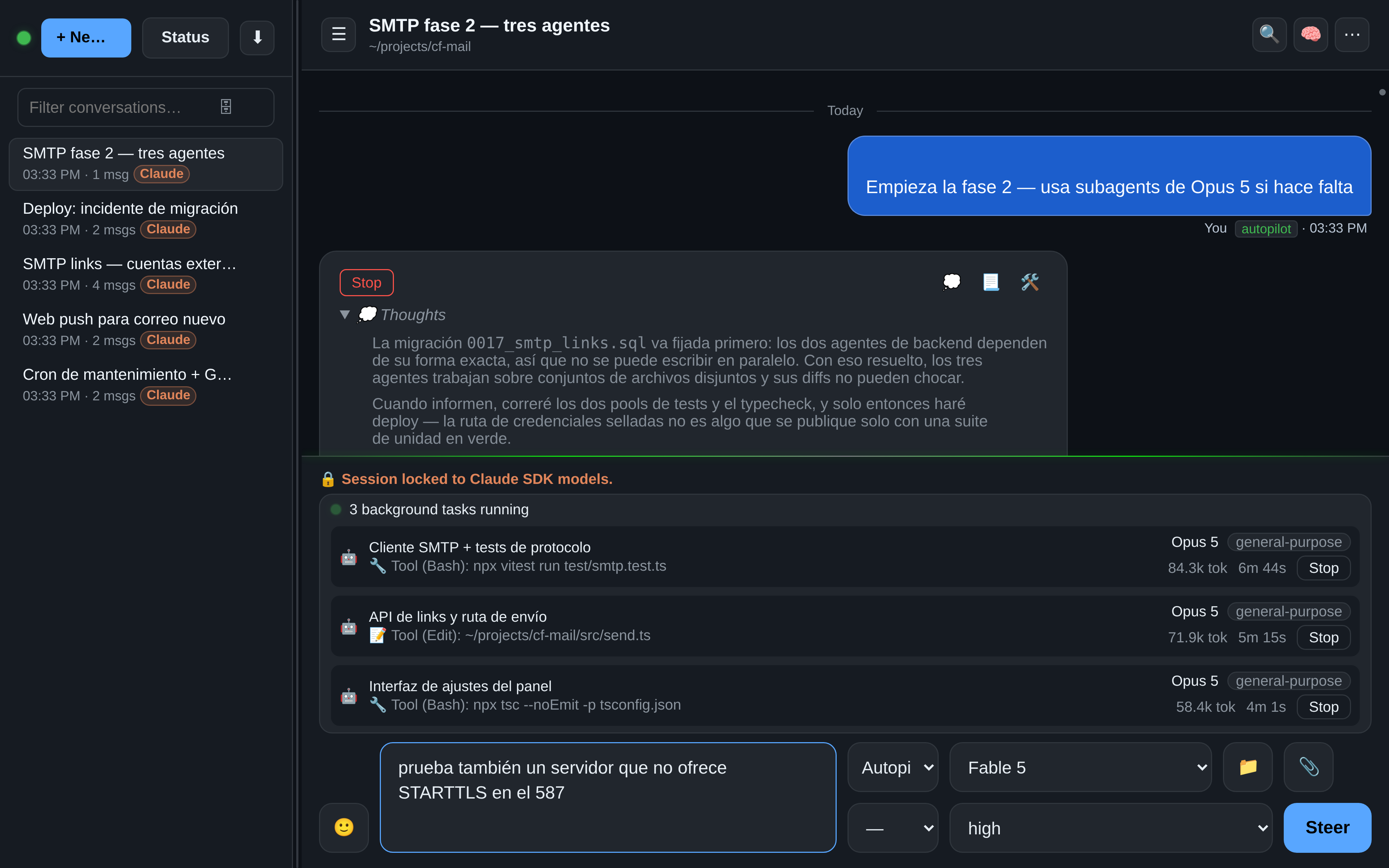Click the document page icon in the message toolbar
1389x868 pixels.
[x=991, y=282]
